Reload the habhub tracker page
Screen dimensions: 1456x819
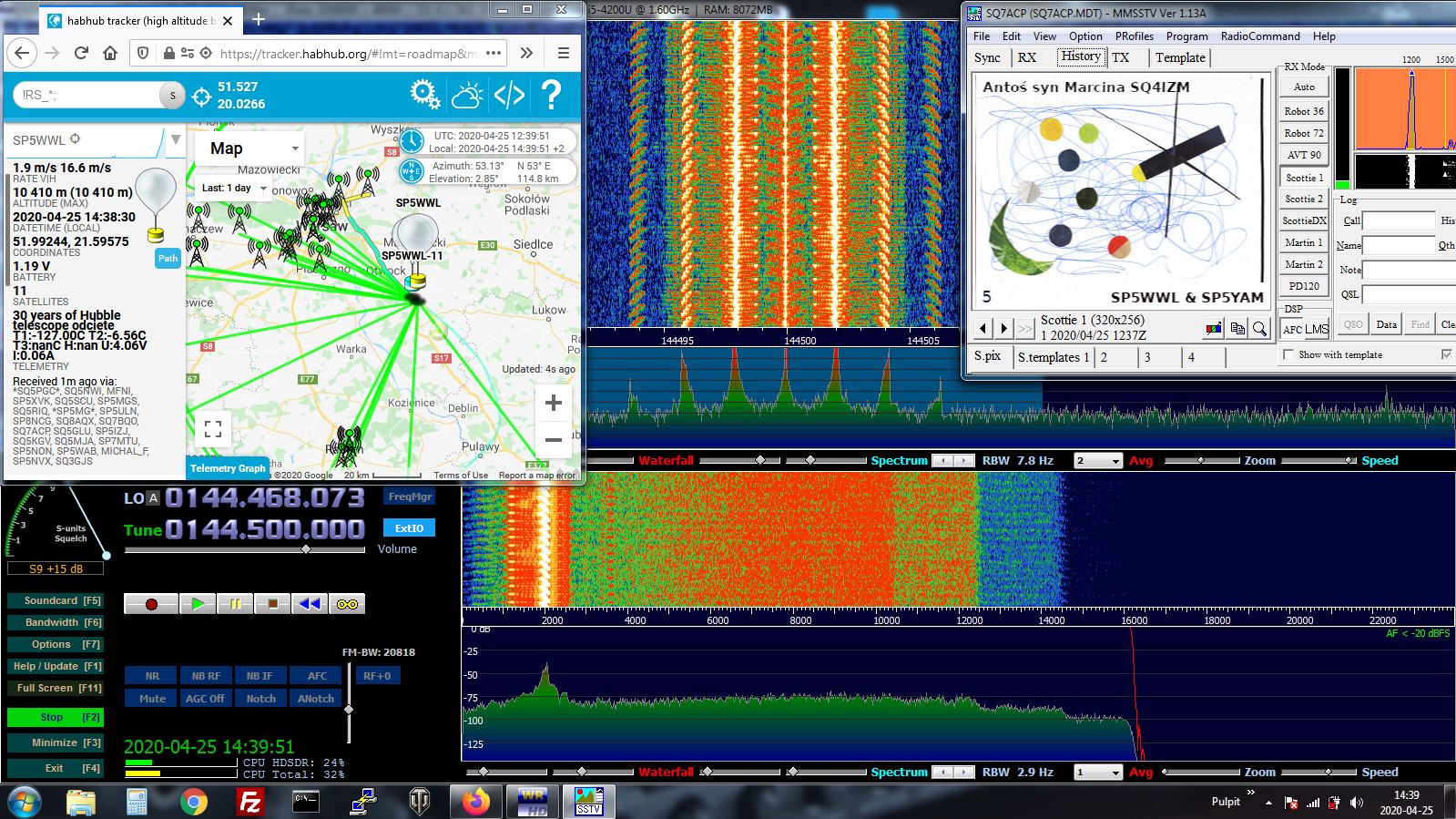coord(81,53)
